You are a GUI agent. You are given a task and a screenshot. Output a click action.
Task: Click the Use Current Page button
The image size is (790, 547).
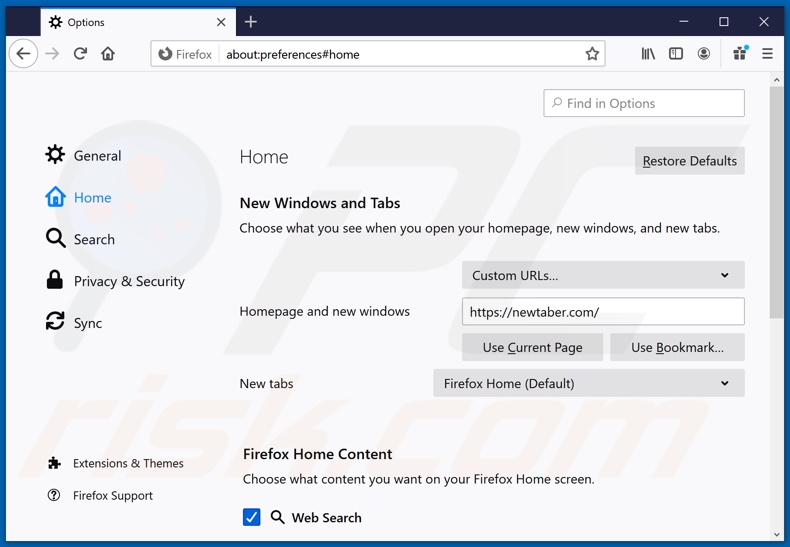pyautogui.click(x=532, y=347)
